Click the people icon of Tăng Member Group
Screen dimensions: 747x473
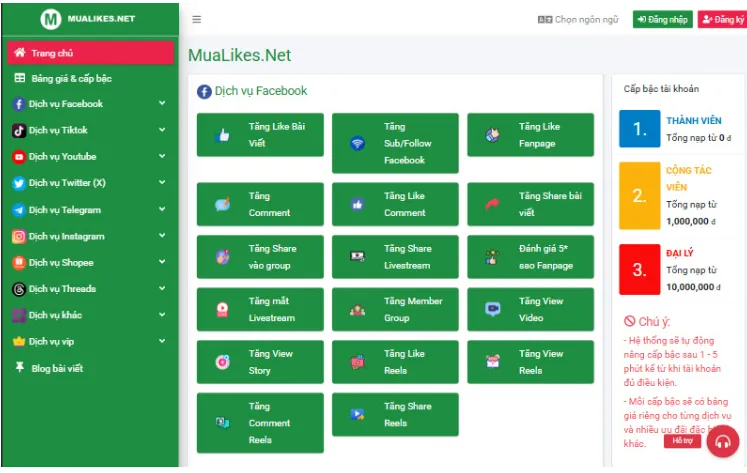tap(357, 310)
